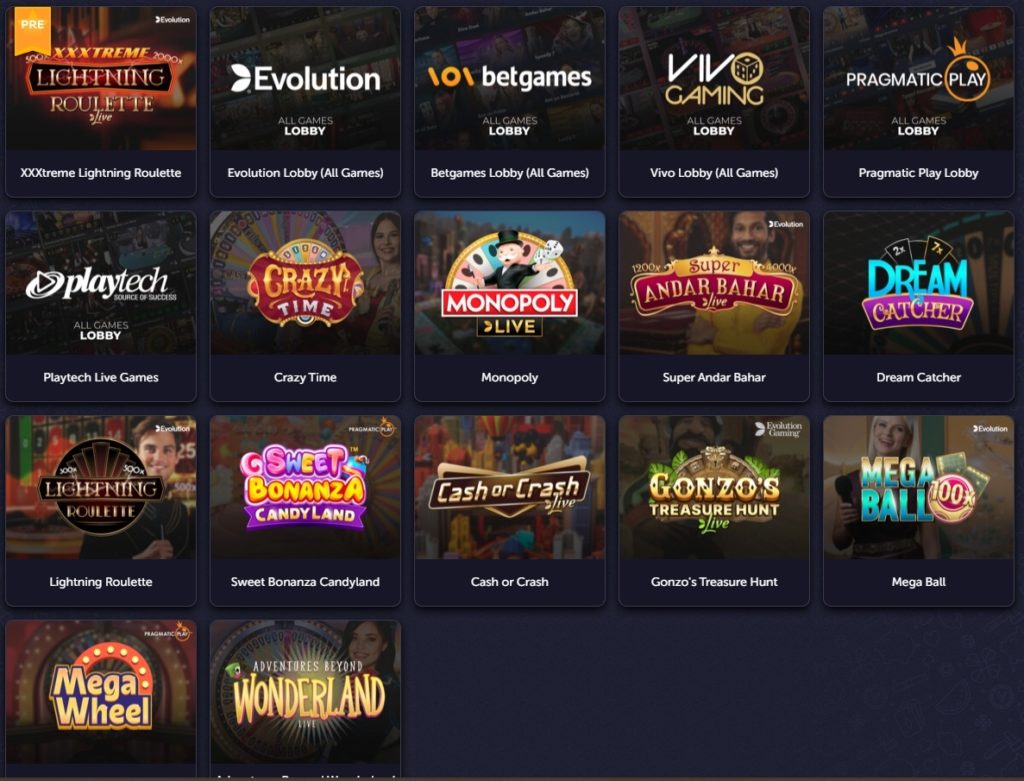This screenshot has width=1024, height=781.
Task: Click the PRE badge on first game
Action: pyautogui.click(x=32, y=29)
